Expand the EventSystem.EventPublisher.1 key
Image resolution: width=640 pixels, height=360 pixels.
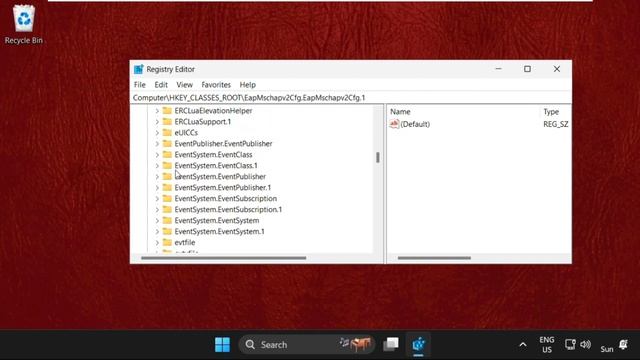(157, 188)
